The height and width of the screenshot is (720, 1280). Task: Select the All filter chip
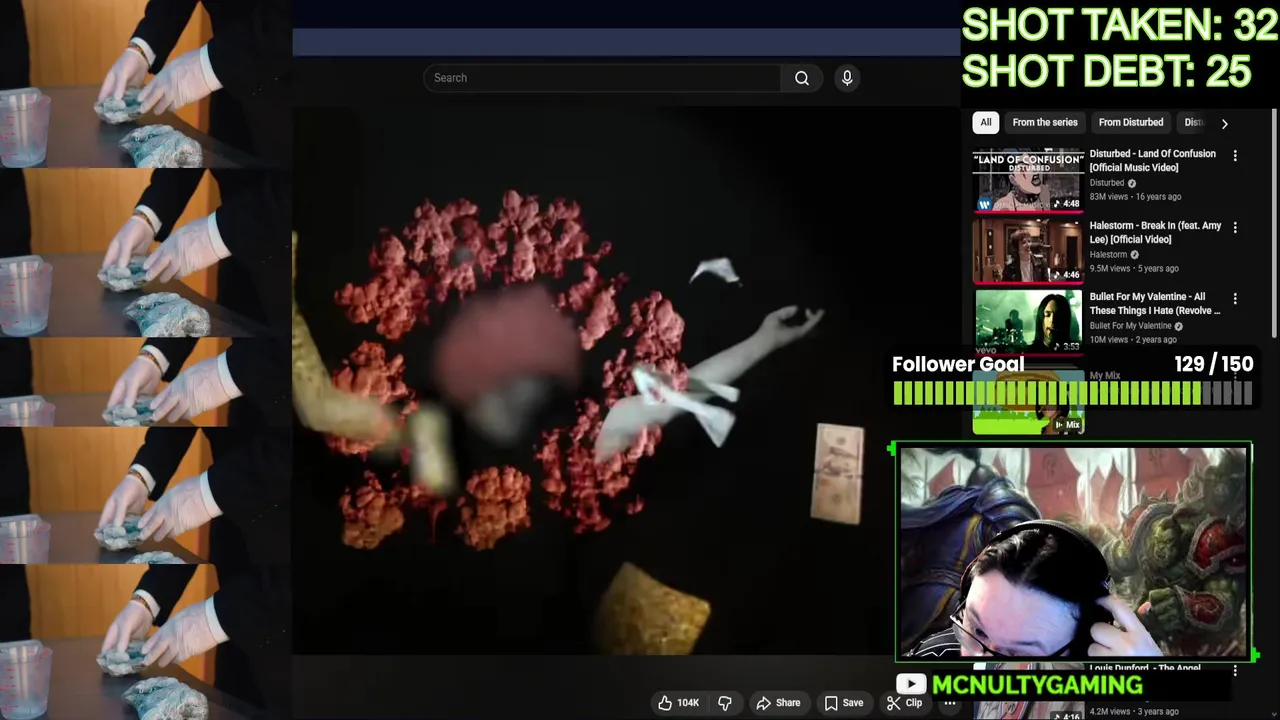pyautogui.click(x=986, y=122)
